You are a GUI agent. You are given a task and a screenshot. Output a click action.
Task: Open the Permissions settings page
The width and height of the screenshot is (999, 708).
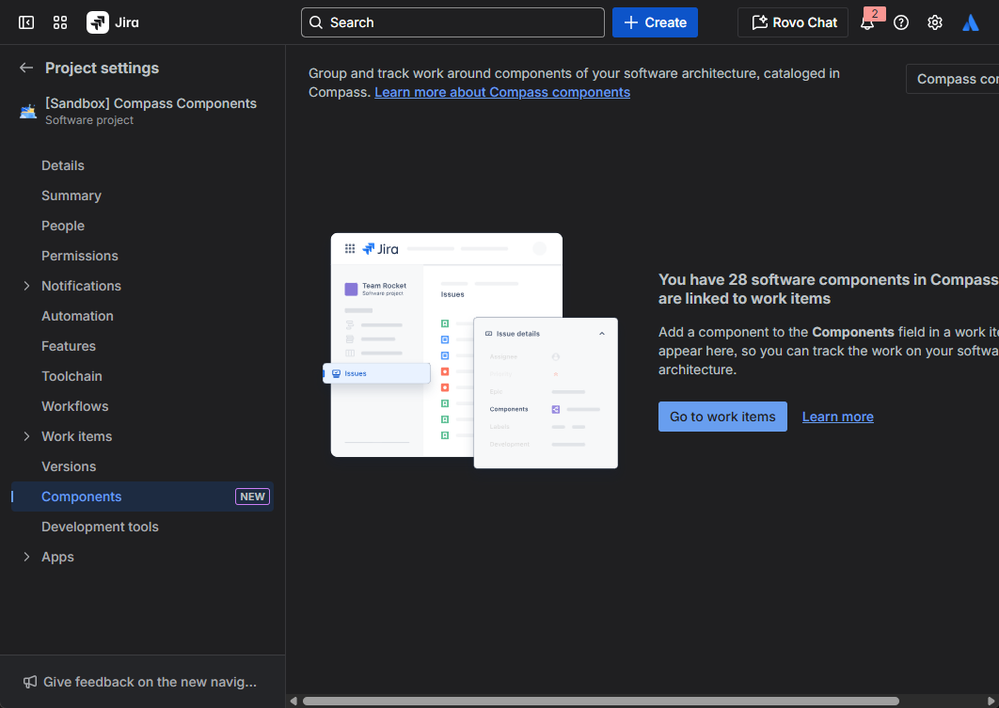click(x=142, y=256)
